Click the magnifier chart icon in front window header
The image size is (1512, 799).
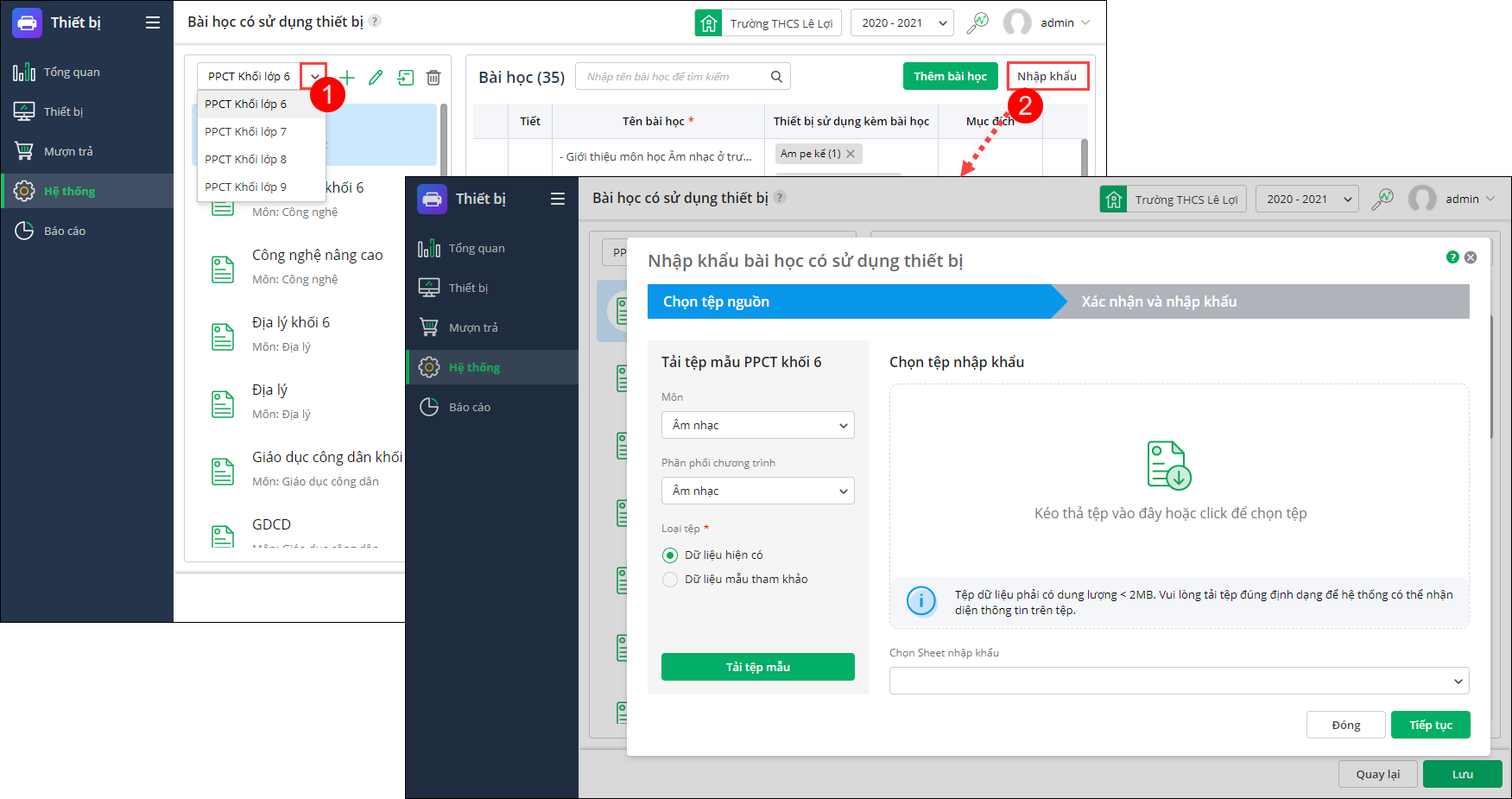pos(1382,199)
